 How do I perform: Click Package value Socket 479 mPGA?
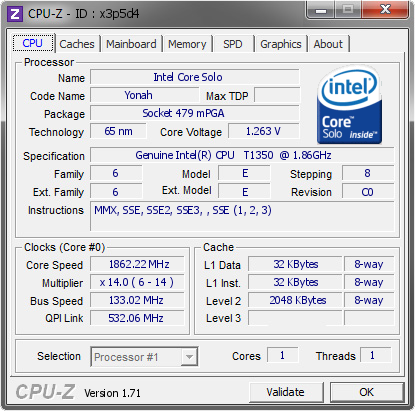[195, 113]
